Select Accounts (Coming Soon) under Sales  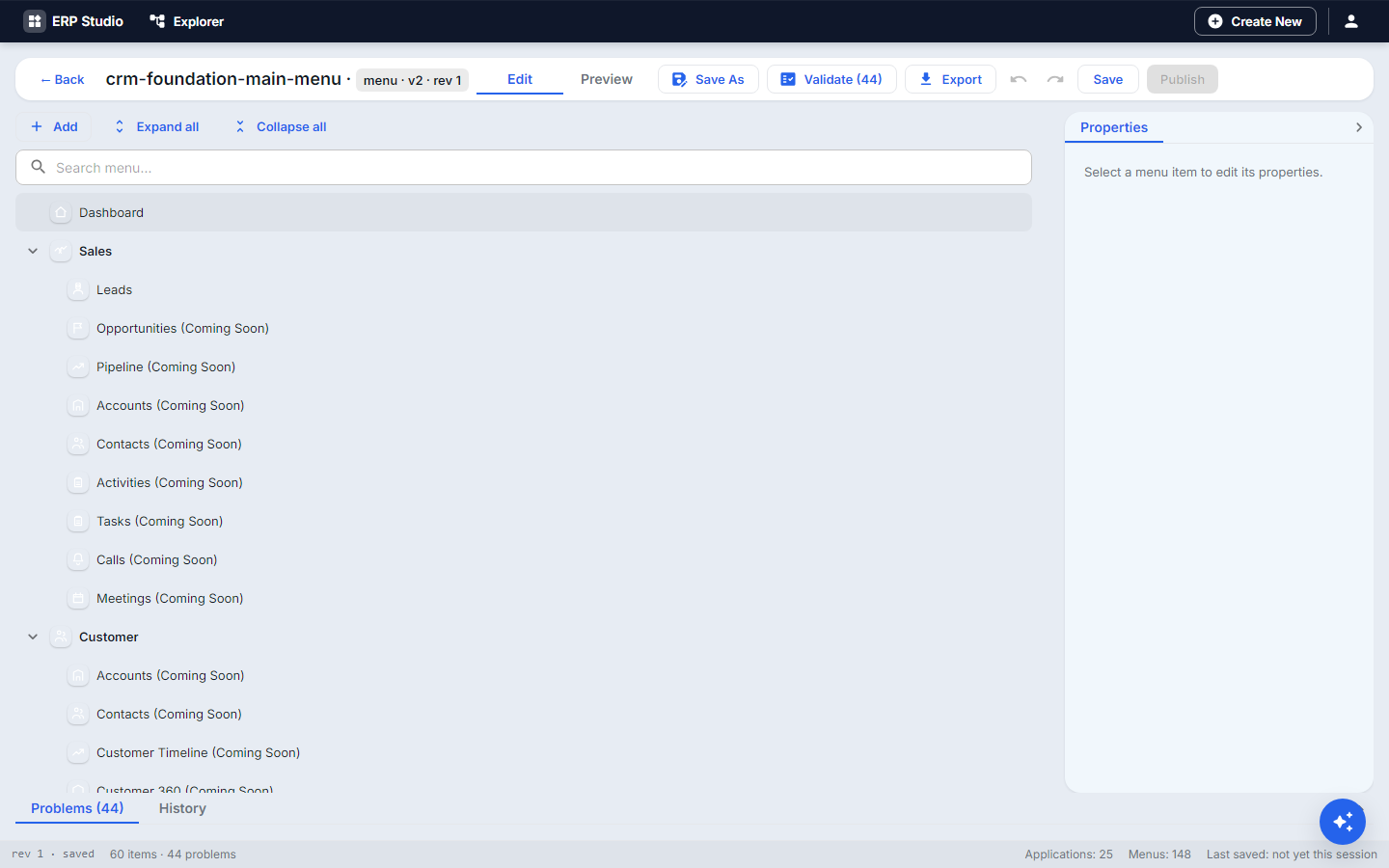tap(524, 405)
